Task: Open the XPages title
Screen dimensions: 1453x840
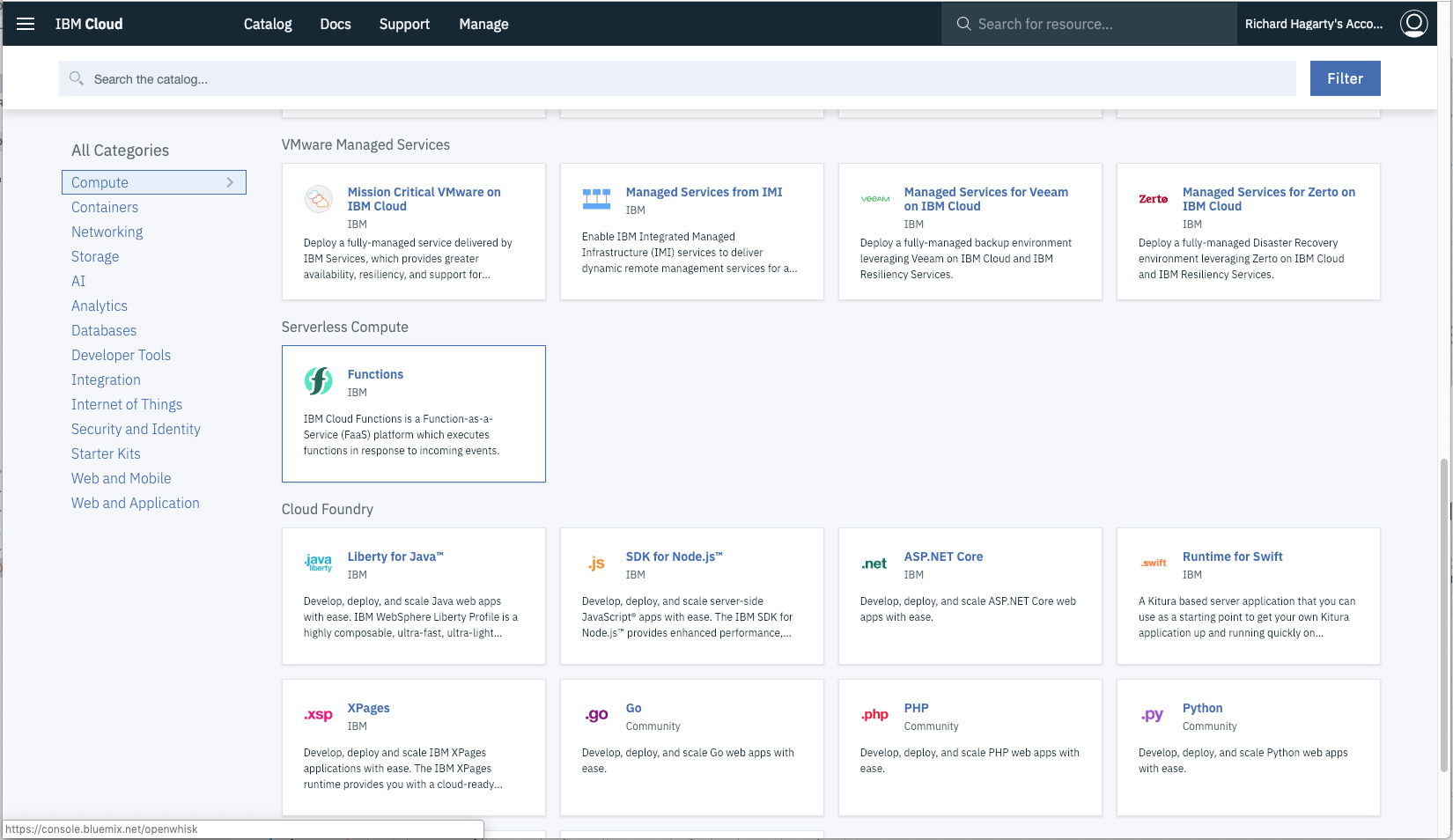Action: pos(368,708)
